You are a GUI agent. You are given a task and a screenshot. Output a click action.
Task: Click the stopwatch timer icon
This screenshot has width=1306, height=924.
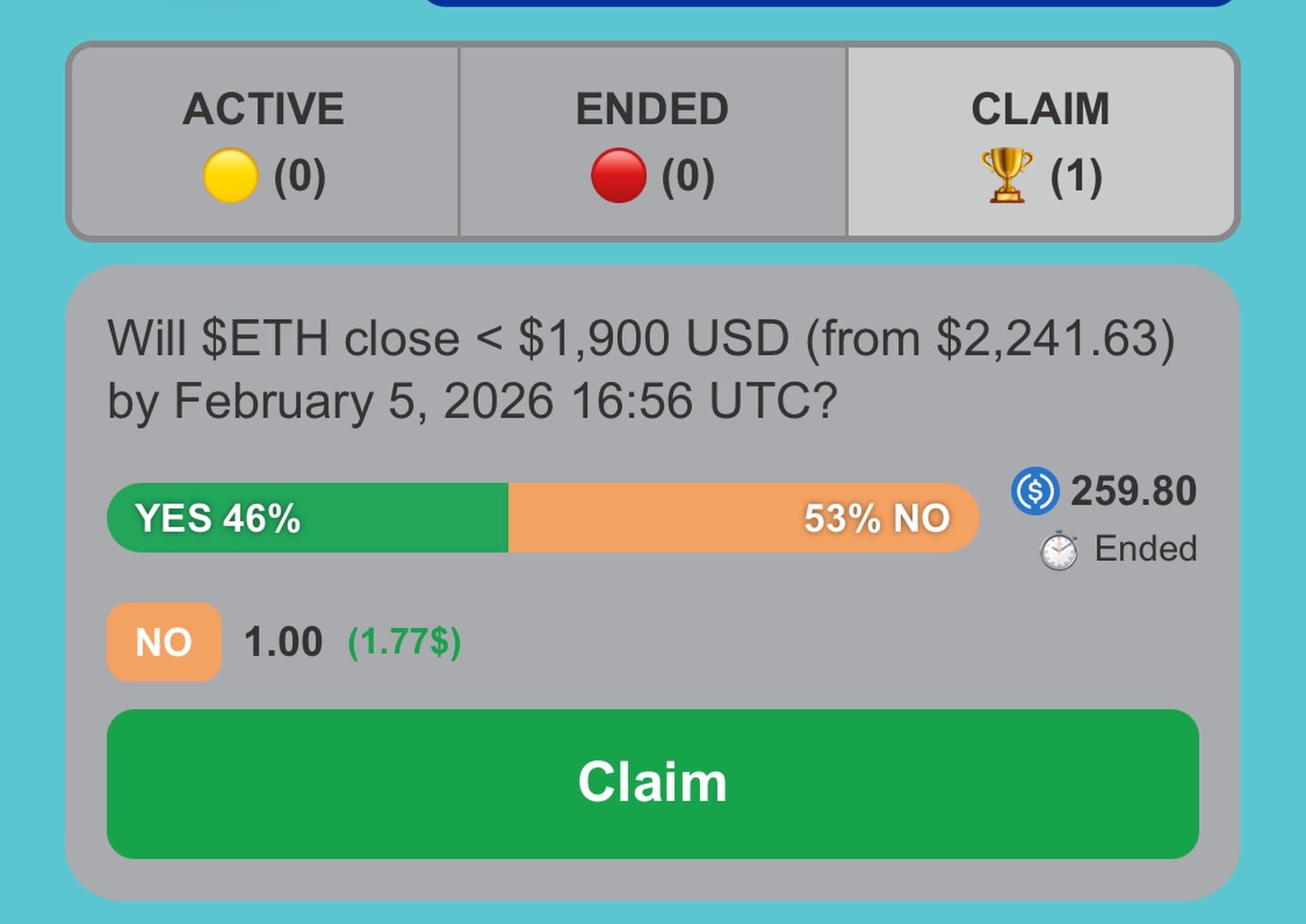(1059, 550)
